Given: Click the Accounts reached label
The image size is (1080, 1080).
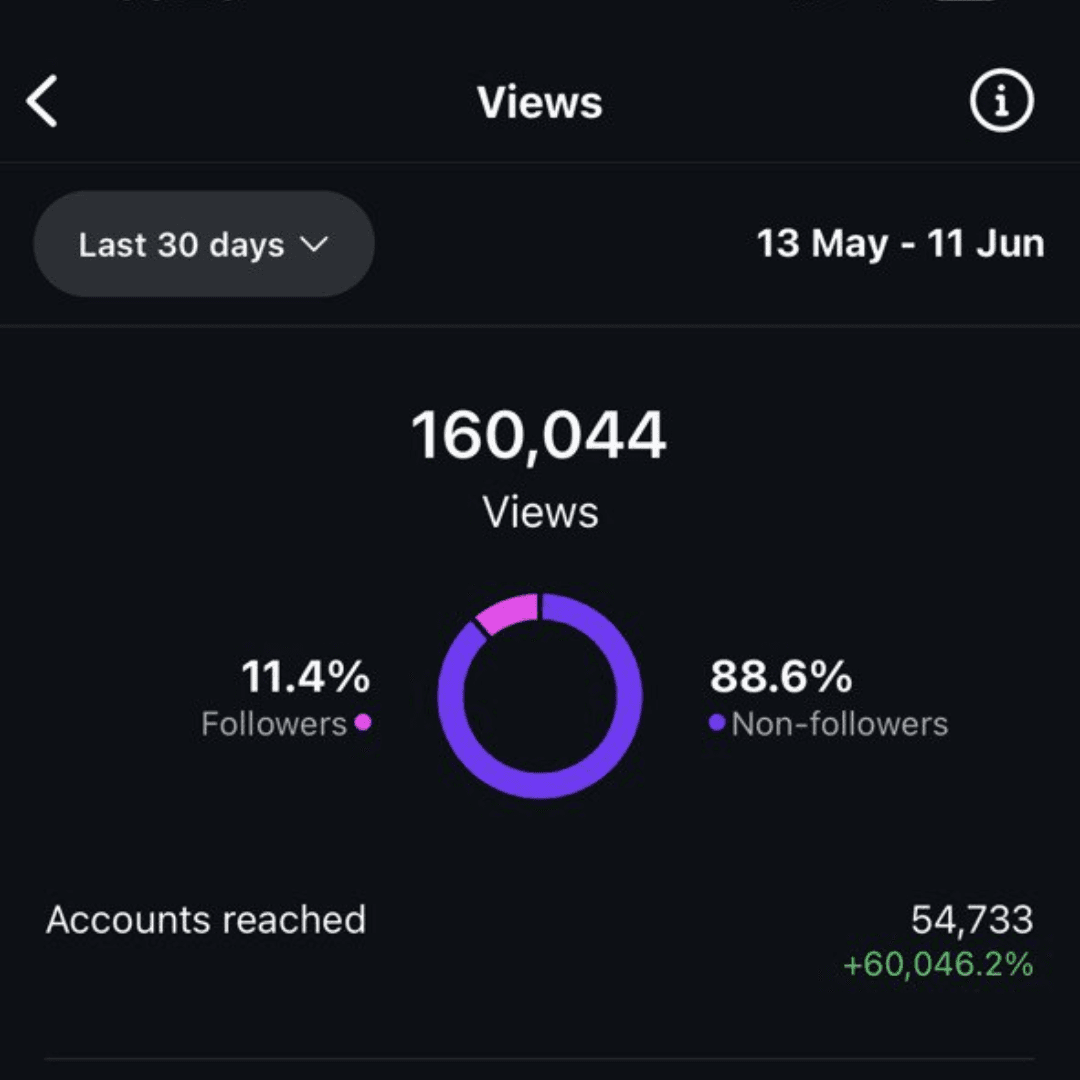Looking at the screenshot, I should point(206,920).
